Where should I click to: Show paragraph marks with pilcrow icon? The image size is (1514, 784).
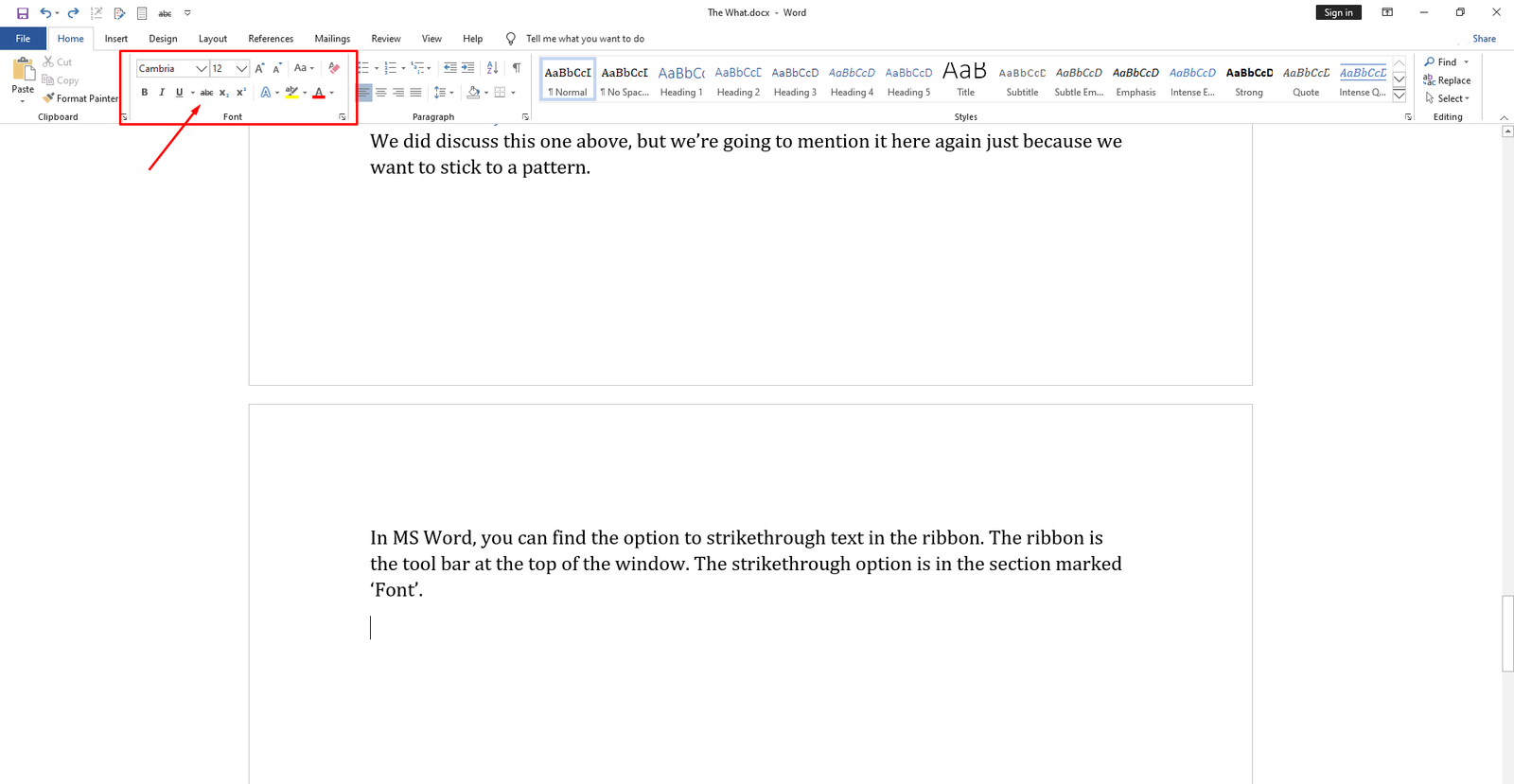[517, 68]
